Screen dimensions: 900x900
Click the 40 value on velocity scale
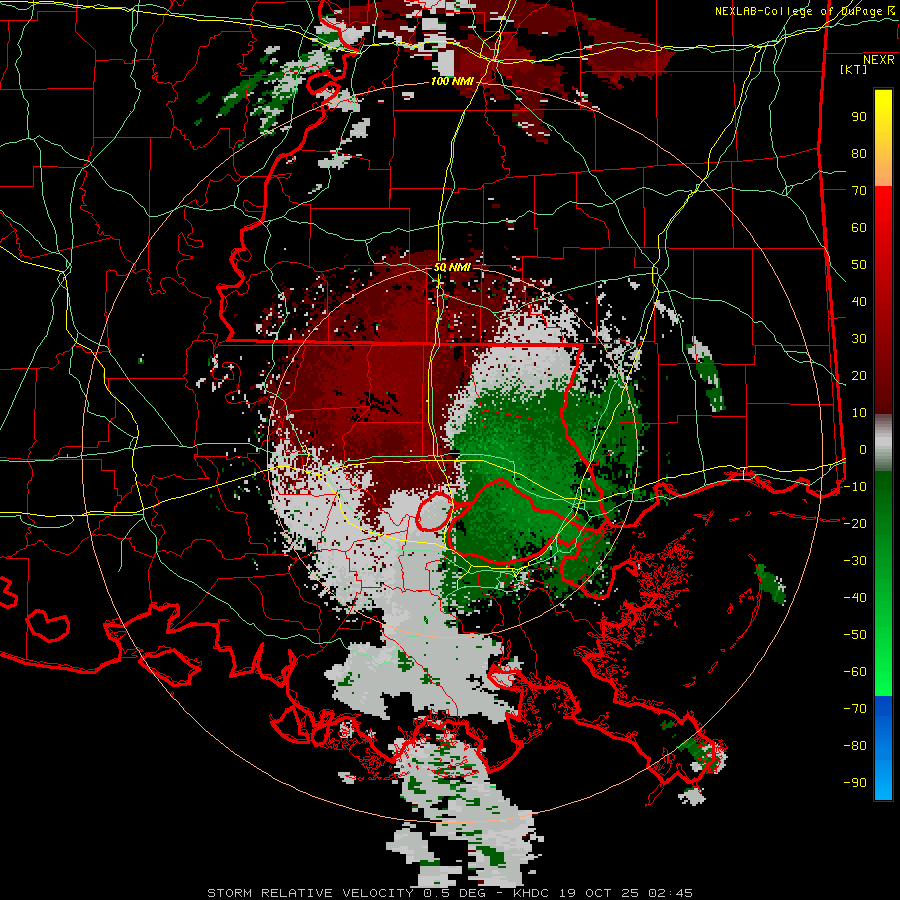click(859, 302)
